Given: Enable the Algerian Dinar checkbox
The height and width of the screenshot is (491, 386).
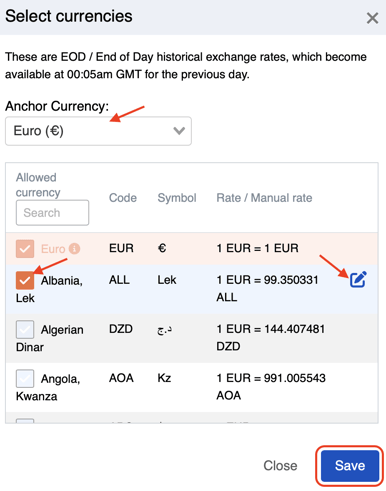Looking at the screenshot, I should pyautogui.click(x=25, y=329).
